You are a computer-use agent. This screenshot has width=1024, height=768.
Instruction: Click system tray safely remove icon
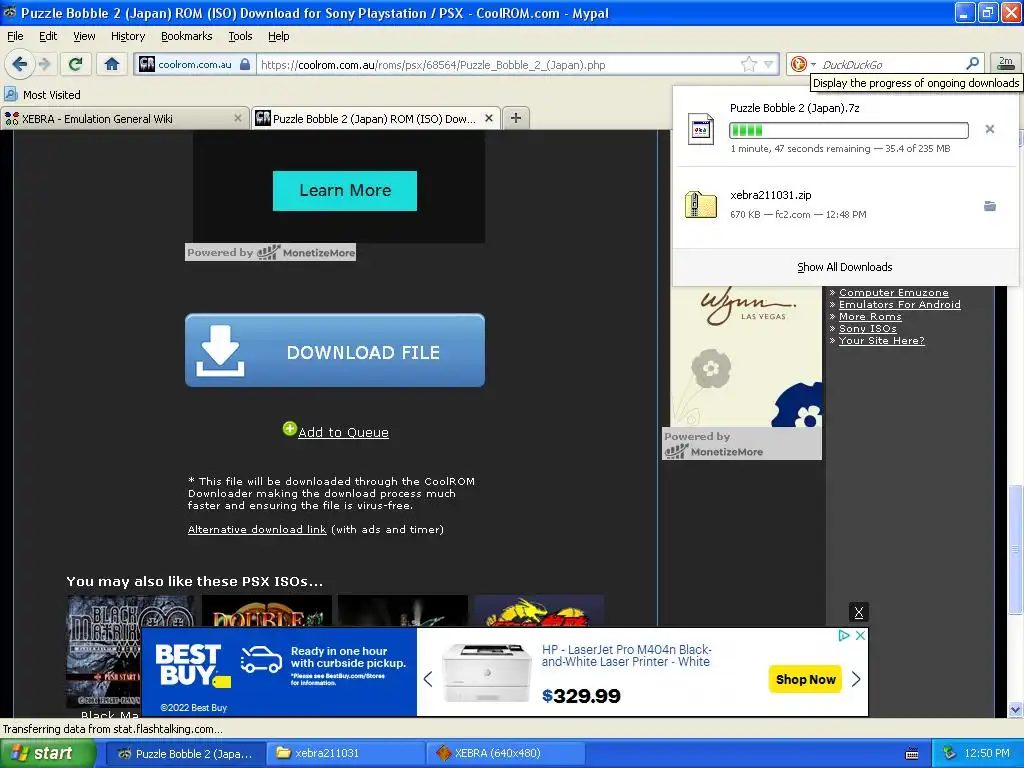click(950, 753)
